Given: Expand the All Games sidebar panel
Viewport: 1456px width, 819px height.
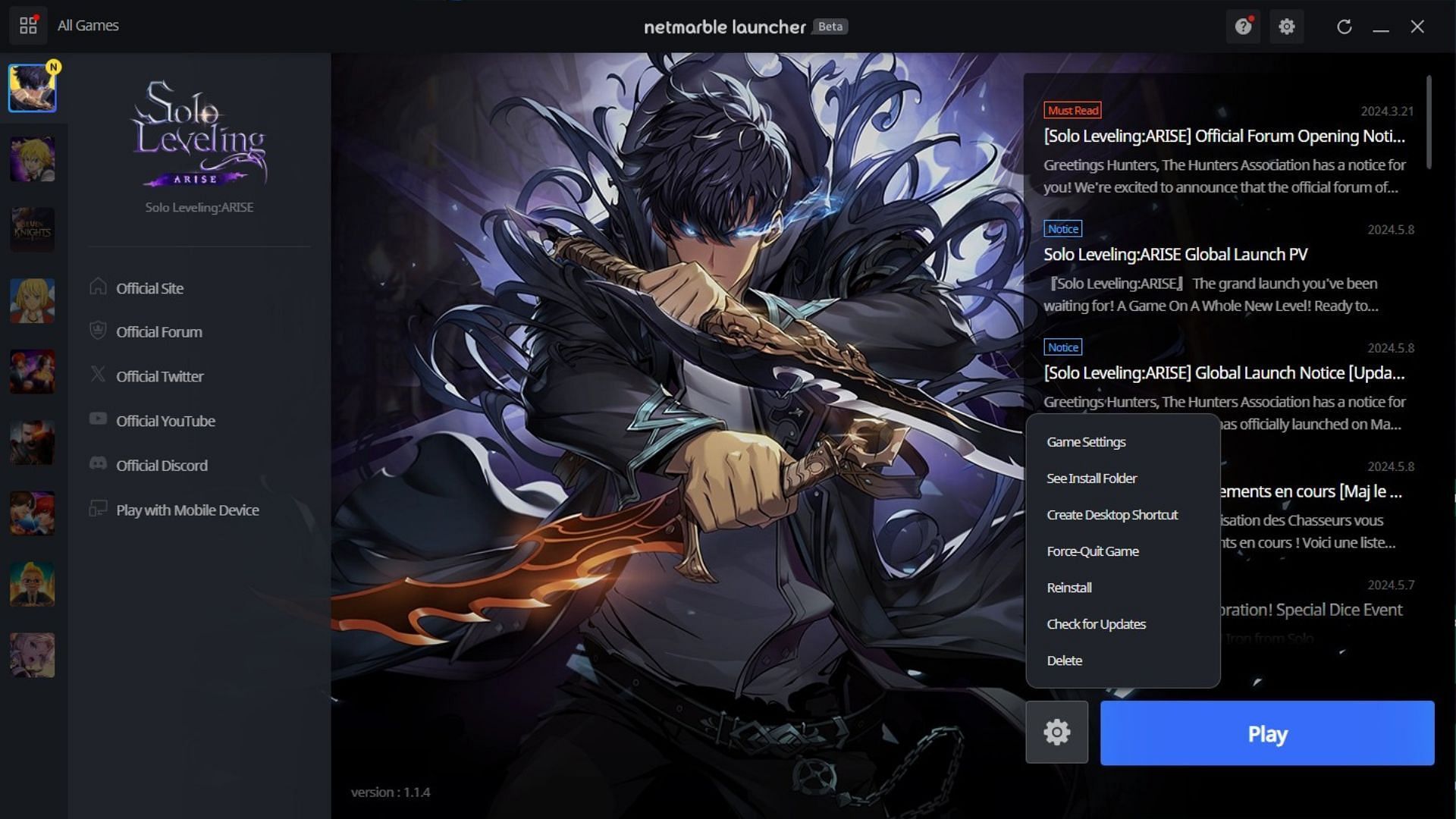Looking at the screenshot, I should coord(26,25).
